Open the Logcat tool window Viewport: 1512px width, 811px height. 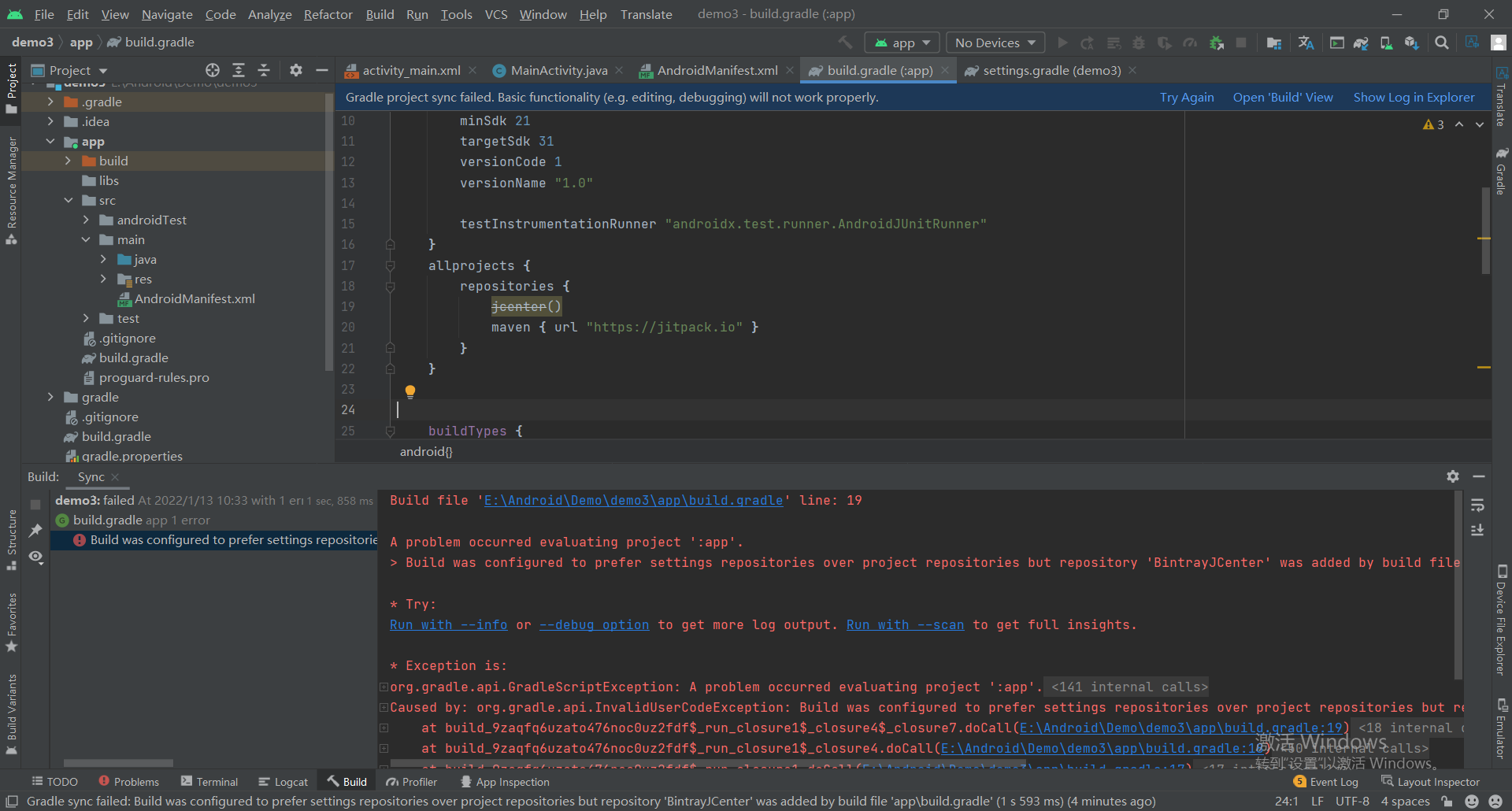(x=283, y=782)
